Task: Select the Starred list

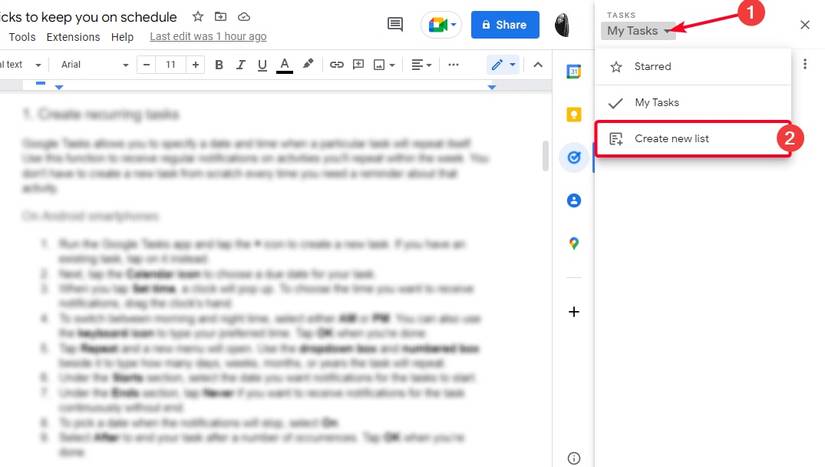Action: pos(693,66)
